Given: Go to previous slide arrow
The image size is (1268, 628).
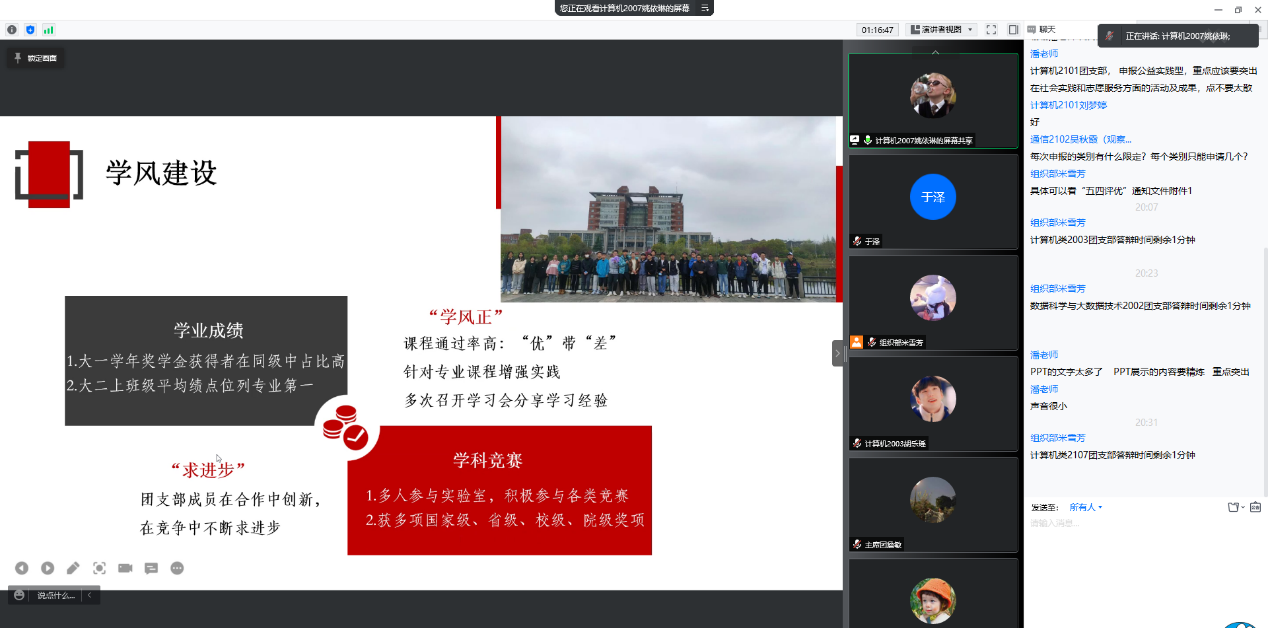Looking at the screenshot, I should pos(21,568).
